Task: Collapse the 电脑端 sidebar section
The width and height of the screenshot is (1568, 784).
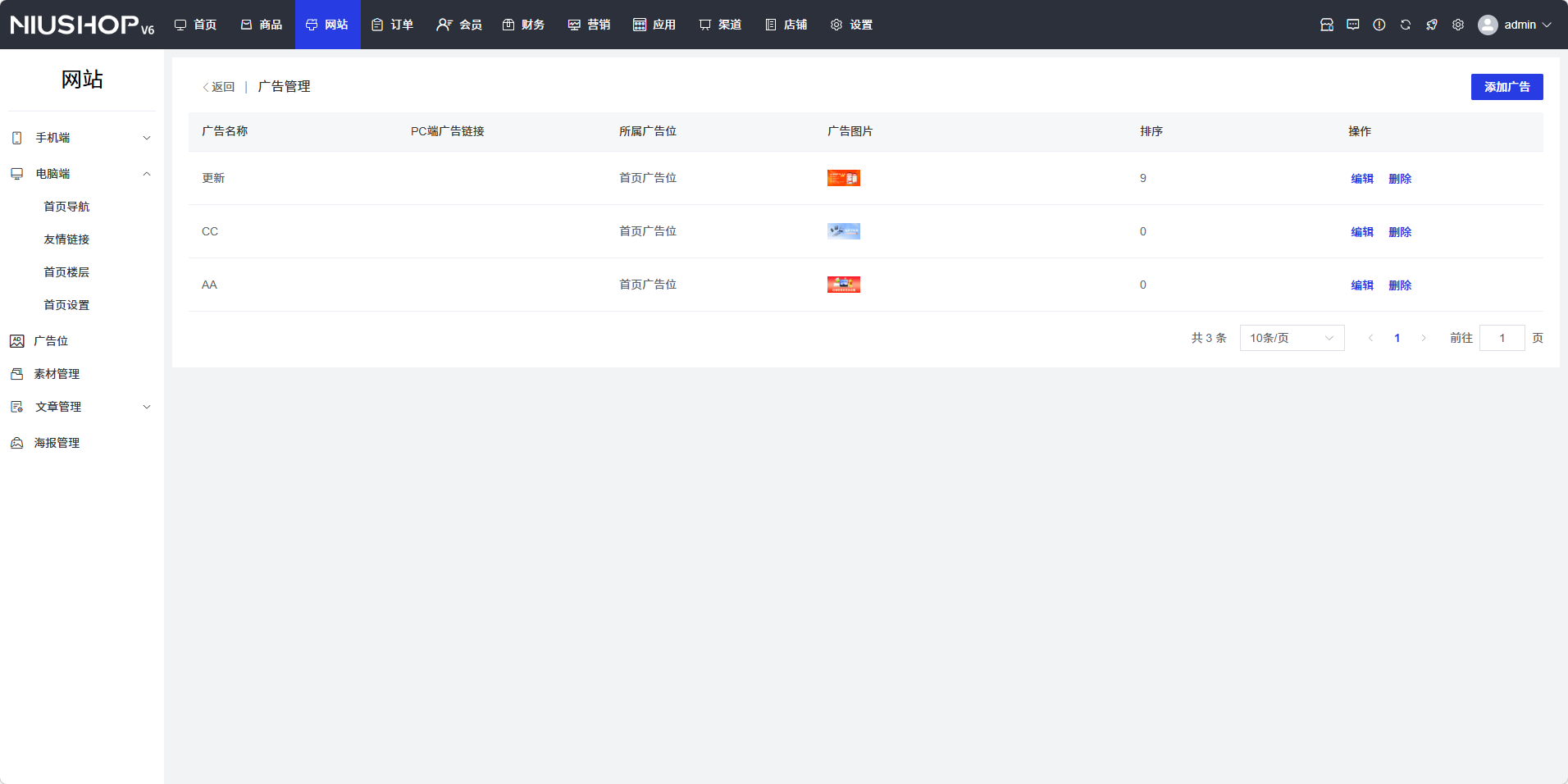Action: point(82,174)
